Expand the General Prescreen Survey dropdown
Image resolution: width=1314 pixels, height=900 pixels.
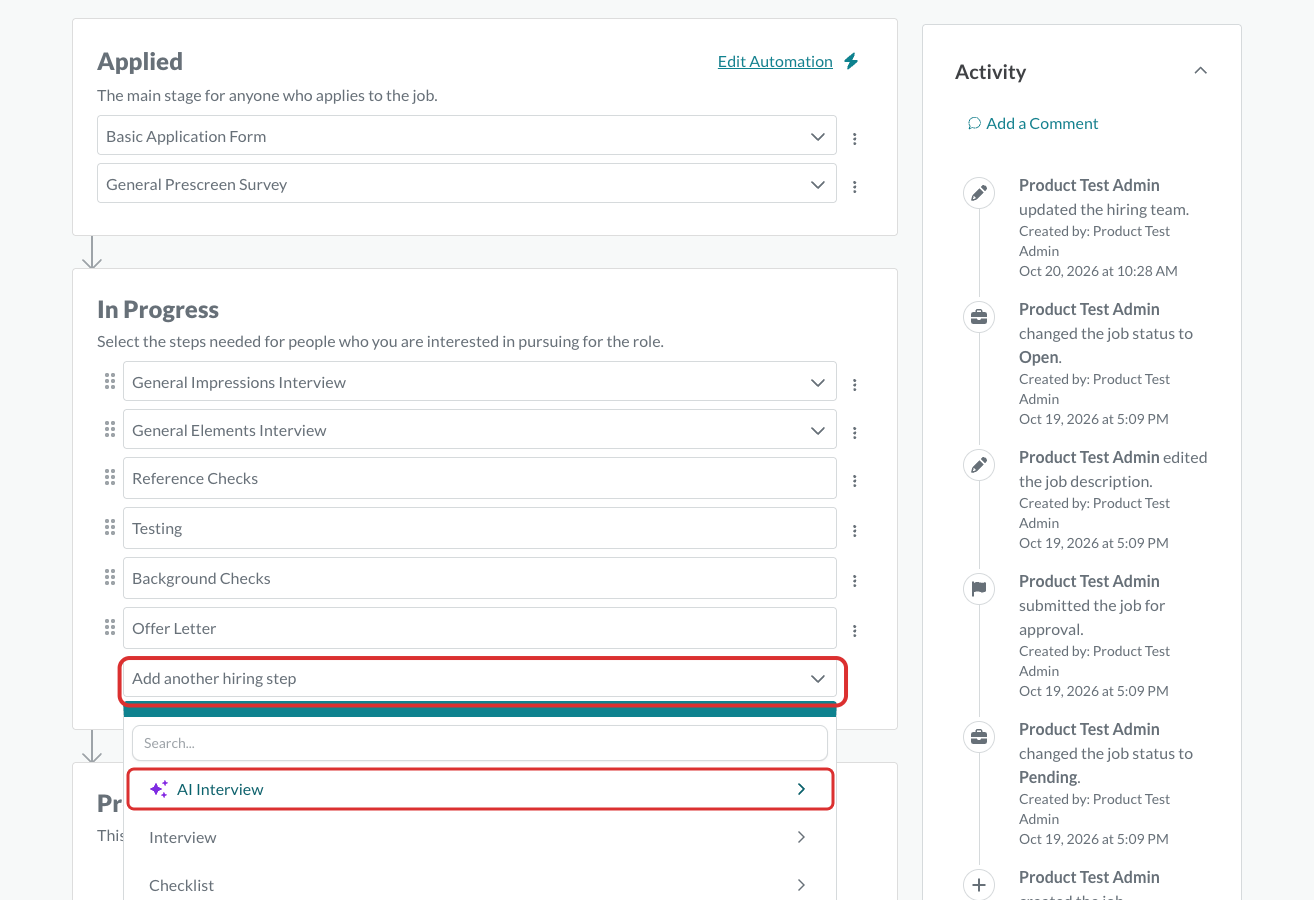point(818,184)
